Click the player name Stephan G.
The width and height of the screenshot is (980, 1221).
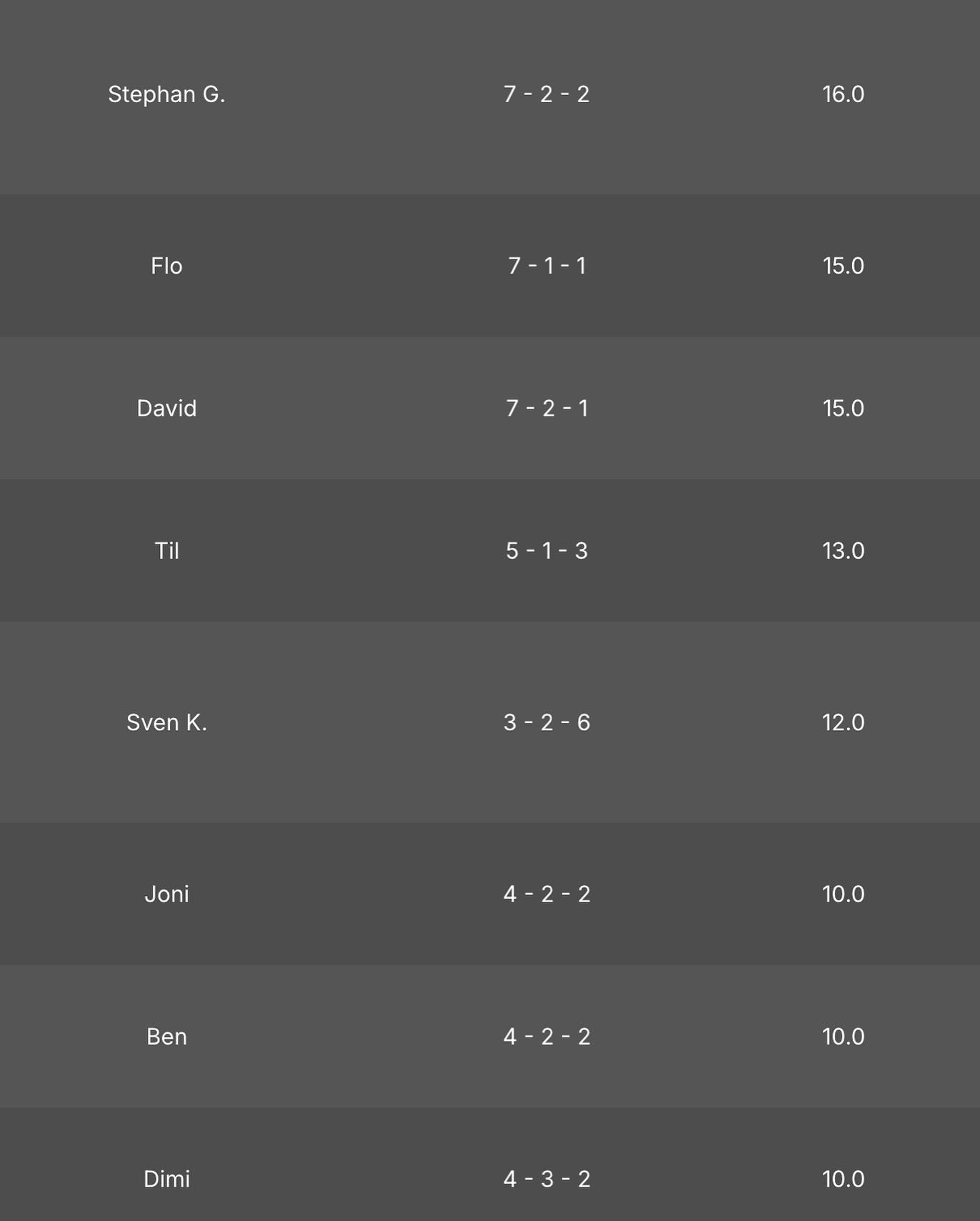coord(166,94)
